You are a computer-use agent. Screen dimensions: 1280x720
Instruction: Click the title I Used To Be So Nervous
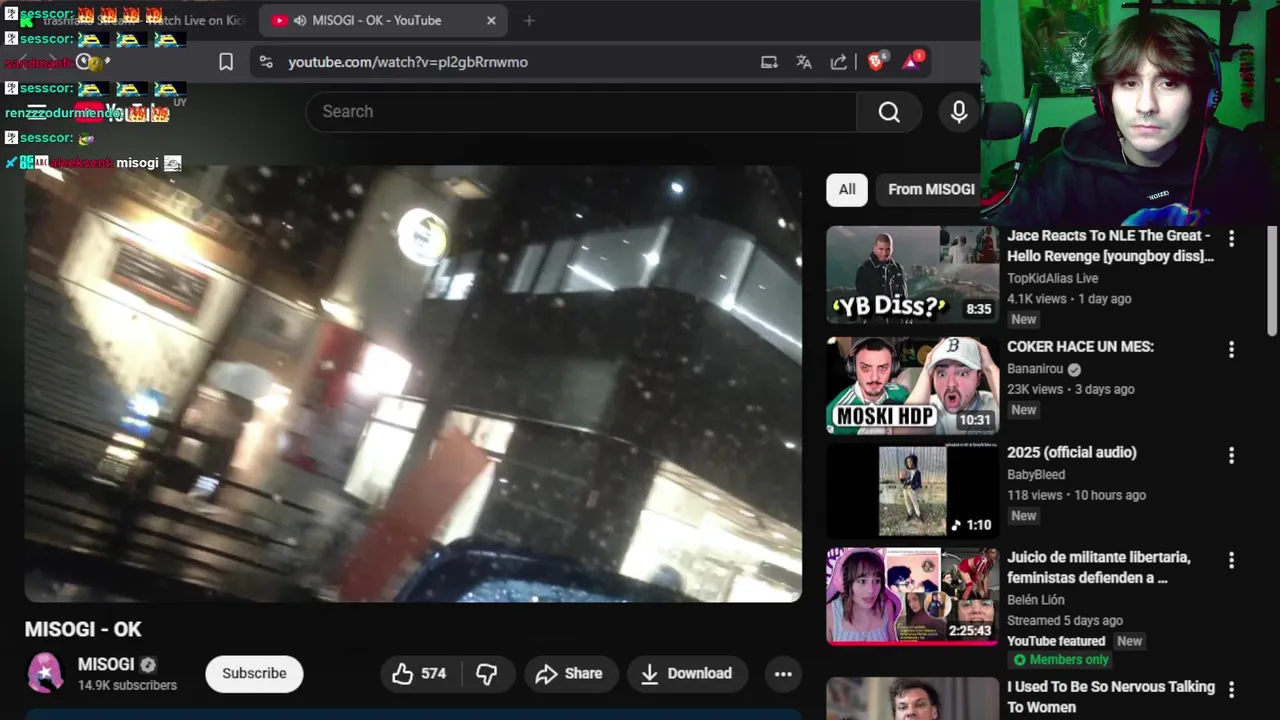(1111, 697)
